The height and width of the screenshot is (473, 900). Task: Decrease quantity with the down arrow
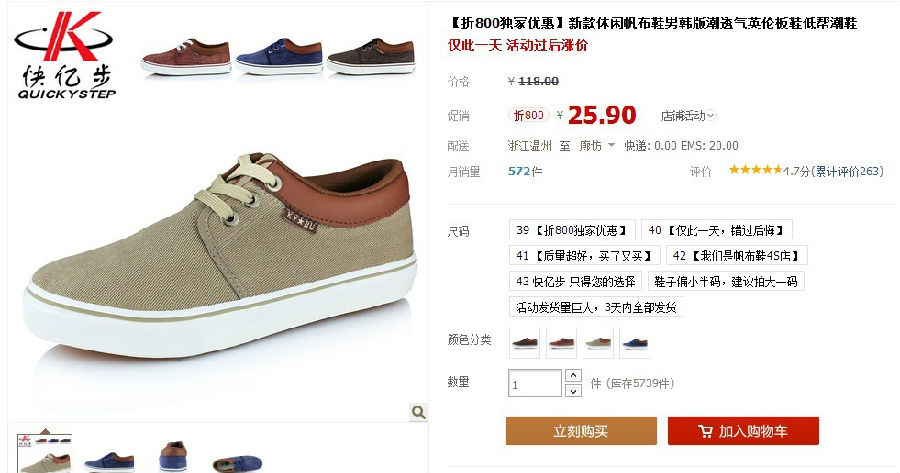tap(573, 391)
